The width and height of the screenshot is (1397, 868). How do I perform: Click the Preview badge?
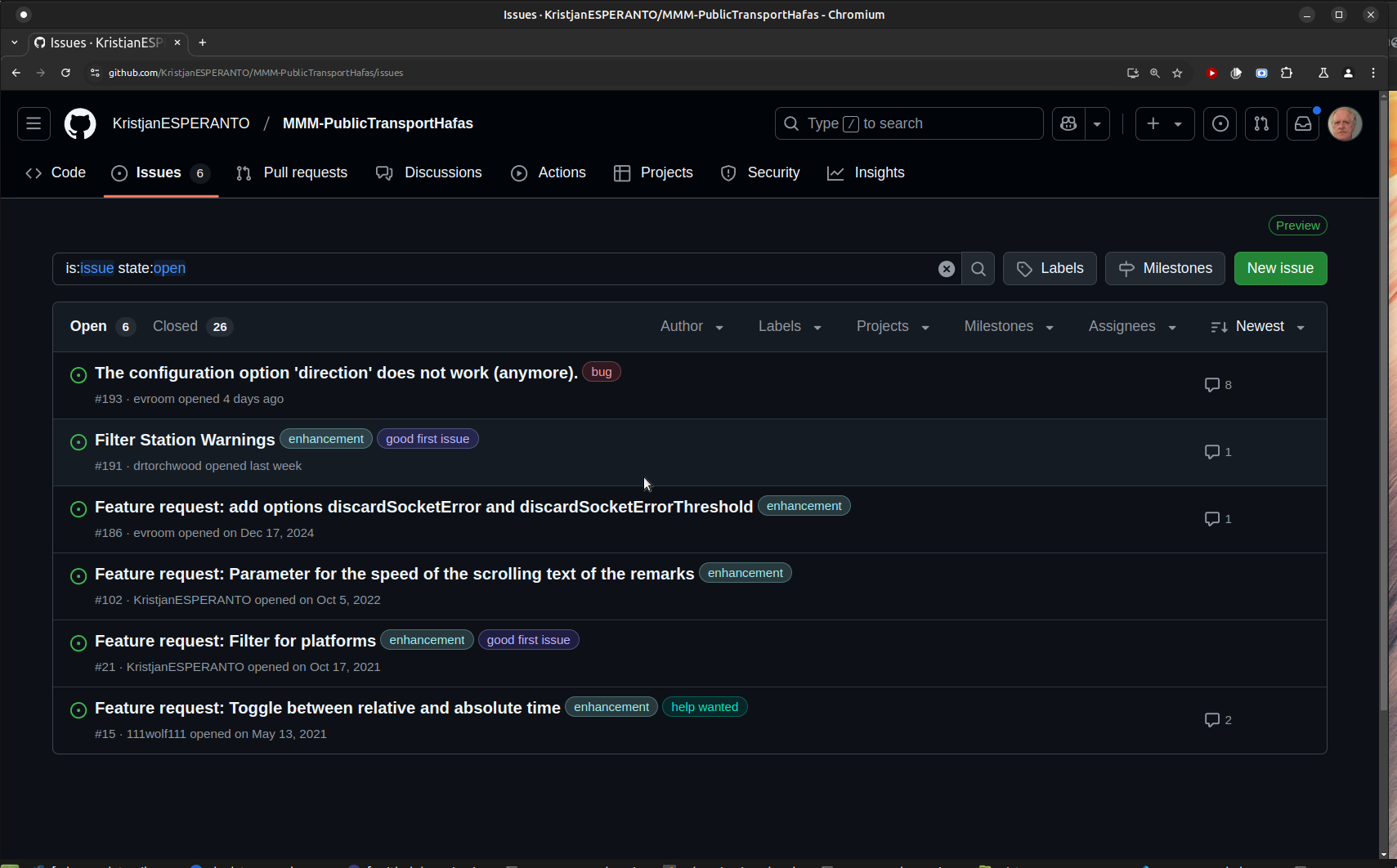(x=1297, y=226)
